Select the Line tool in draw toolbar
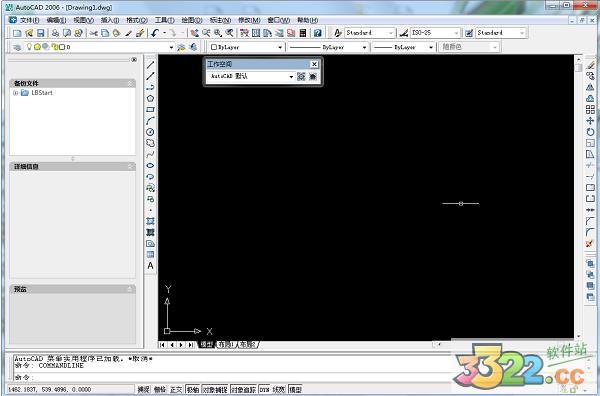The image size is (600, 396). [x=150, y=65]
